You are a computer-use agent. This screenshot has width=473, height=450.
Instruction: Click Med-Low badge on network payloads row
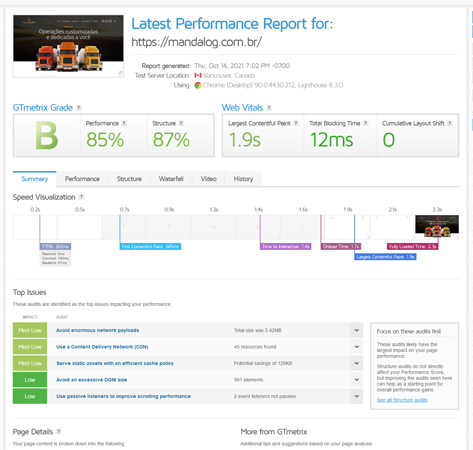30,330
